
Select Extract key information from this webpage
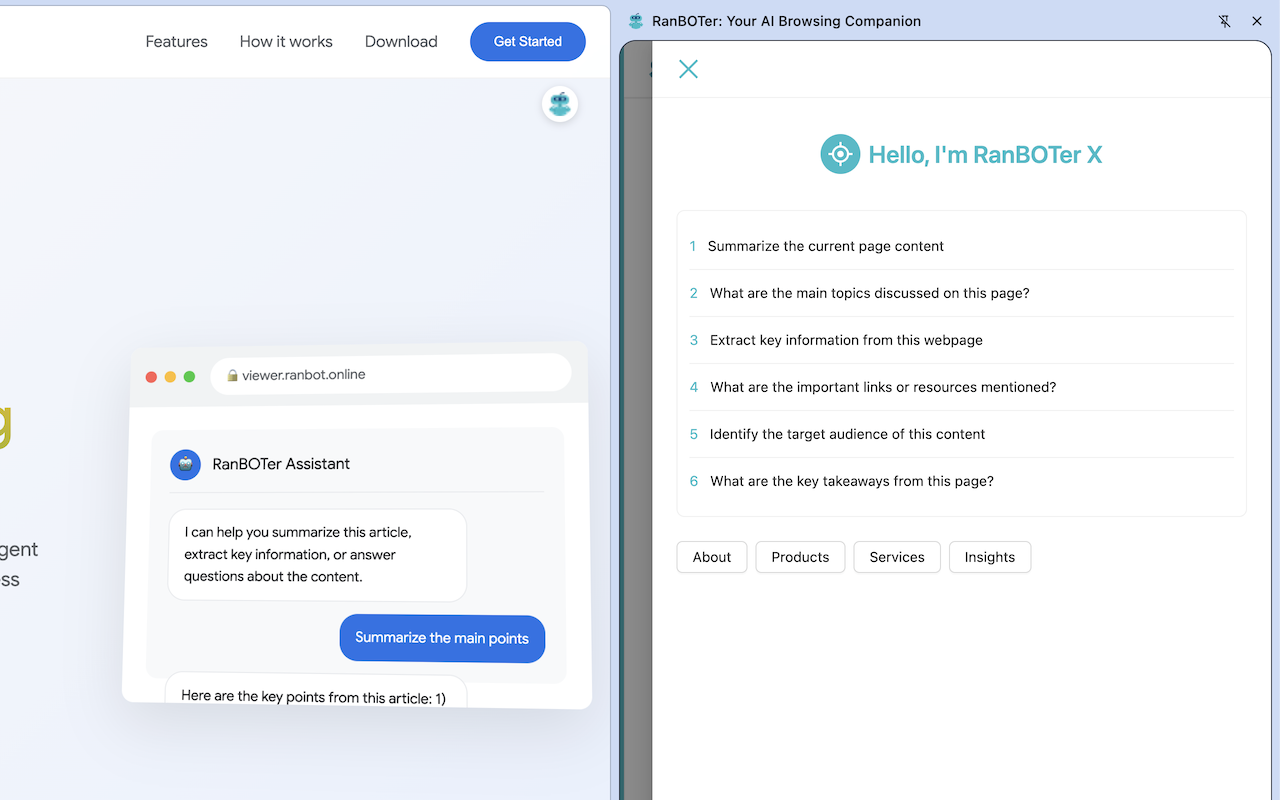click(x=961, y=340)
